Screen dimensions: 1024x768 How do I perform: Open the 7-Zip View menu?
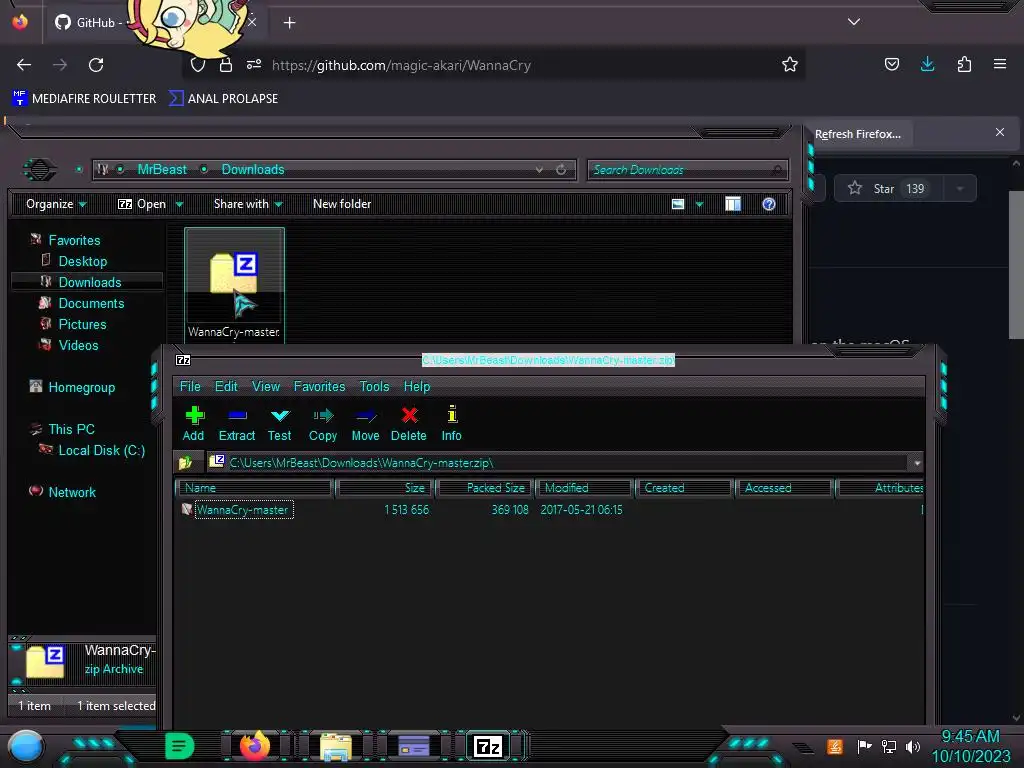pos(266,387)
